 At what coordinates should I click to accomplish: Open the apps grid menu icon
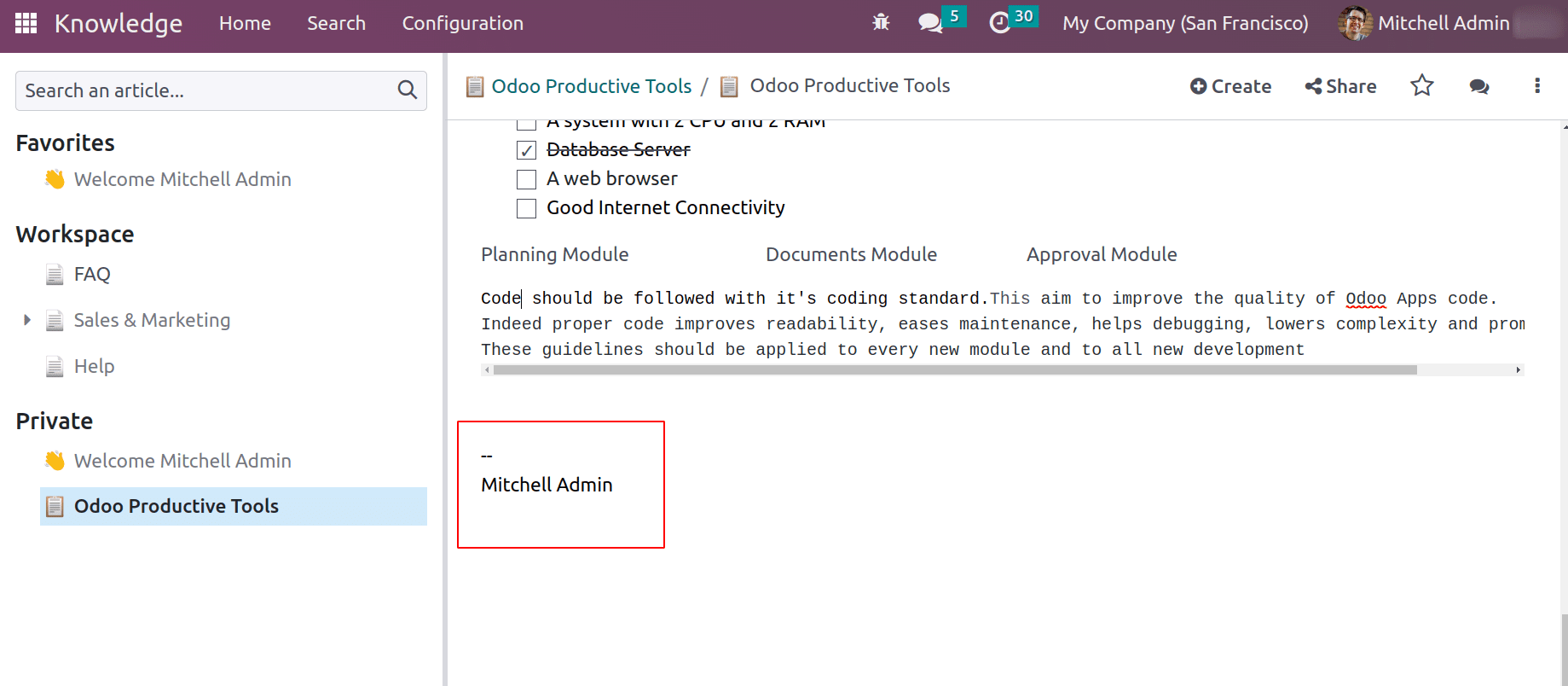(x=26, y=23)
